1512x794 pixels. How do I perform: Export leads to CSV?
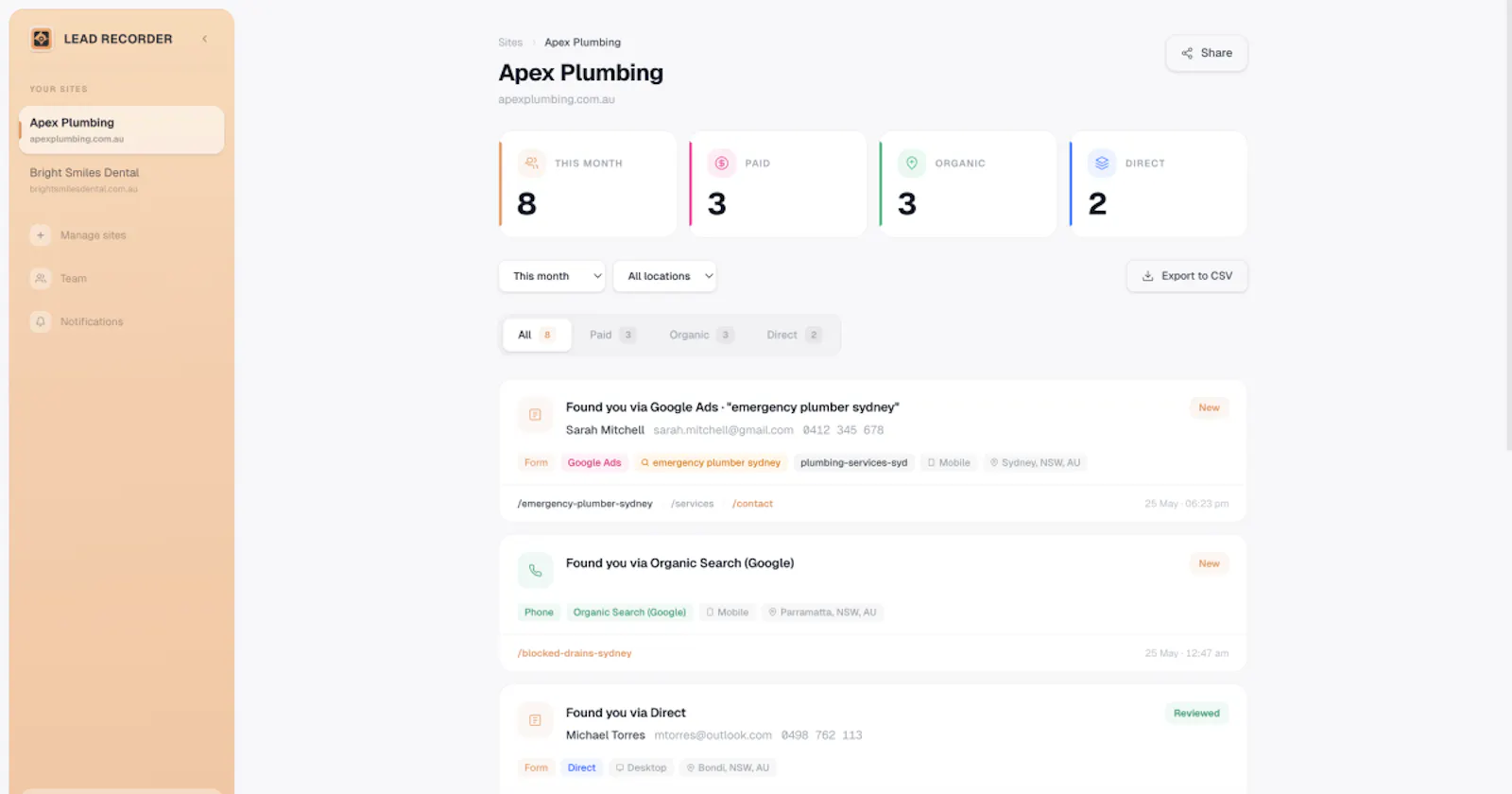coord(1187,276)
